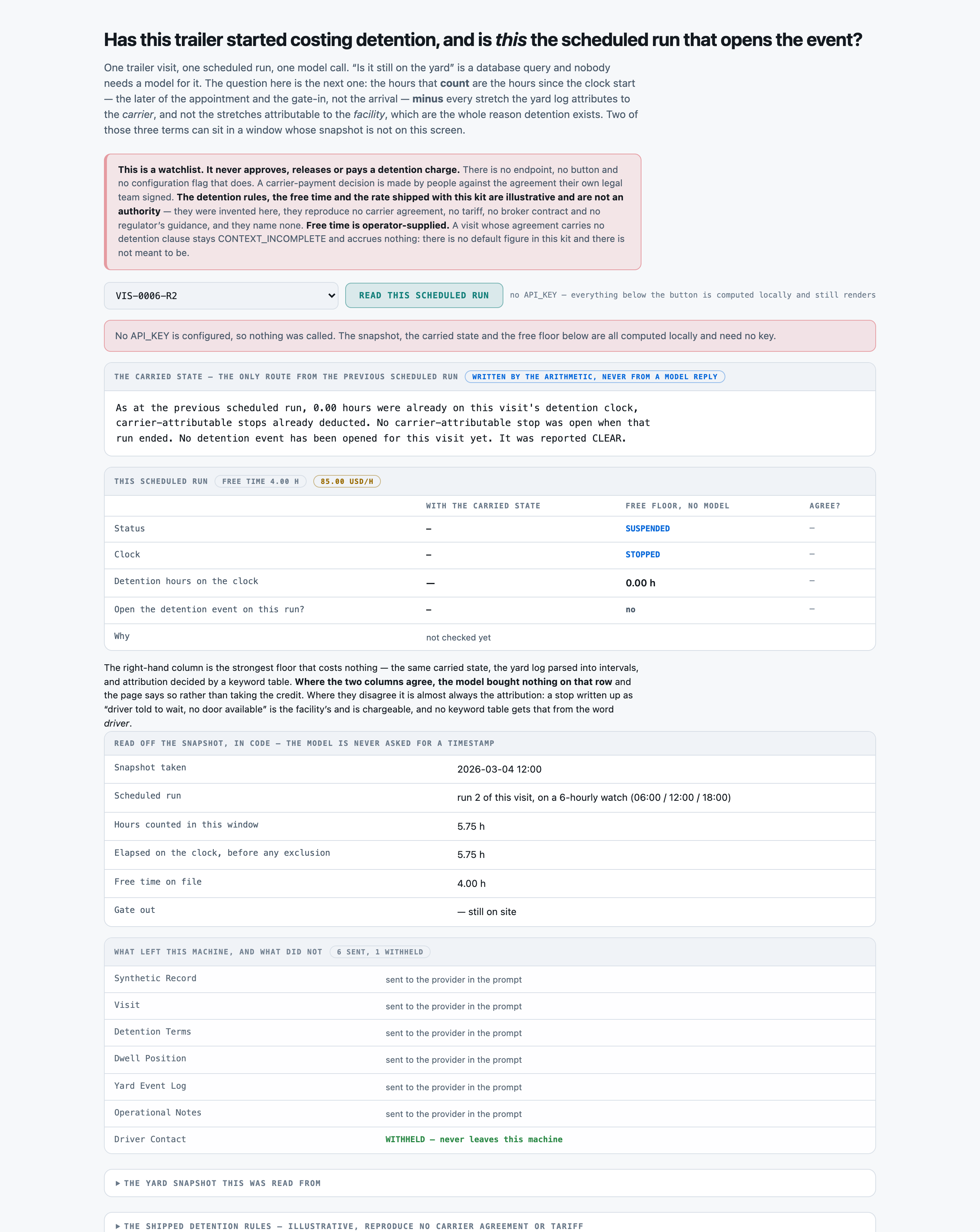Click the disclosure triangle beside detention rules
The width and height of the screenshot is (980, 1232).
click(118, 1226)
